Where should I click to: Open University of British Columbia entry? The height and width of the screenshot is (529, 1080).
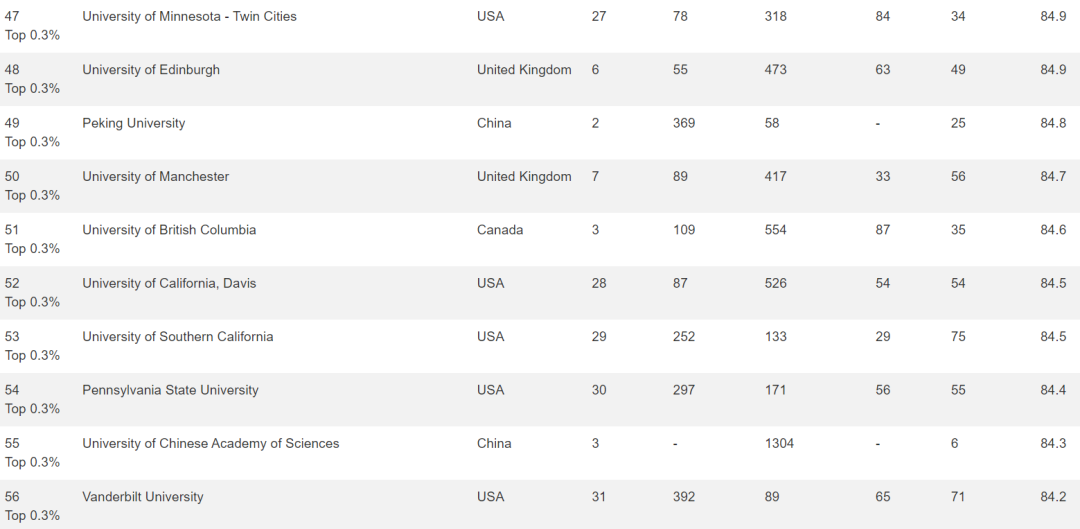(169, 230)
